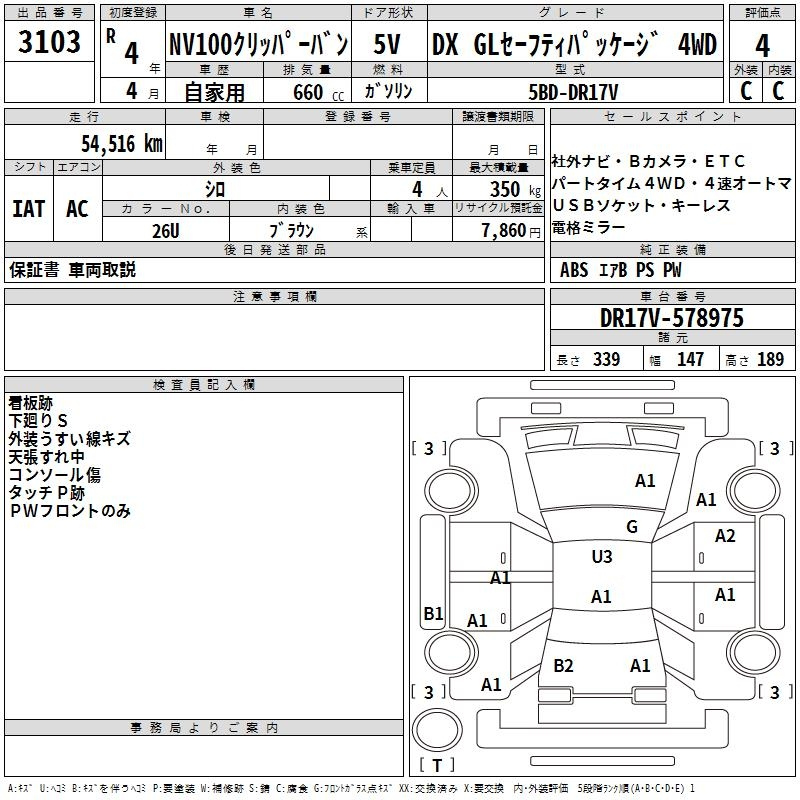Image resolution: width=800 pixels, height=800 pixels.
Task: Click the length value 339
Action: (606, 360)
